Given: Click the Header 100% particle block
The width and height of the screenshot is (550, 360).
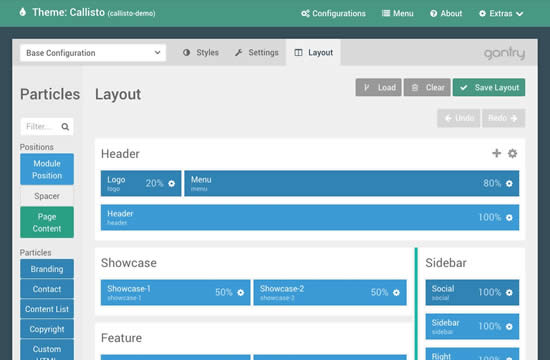Looking at the screenshot, I should (x=310, y=218).
